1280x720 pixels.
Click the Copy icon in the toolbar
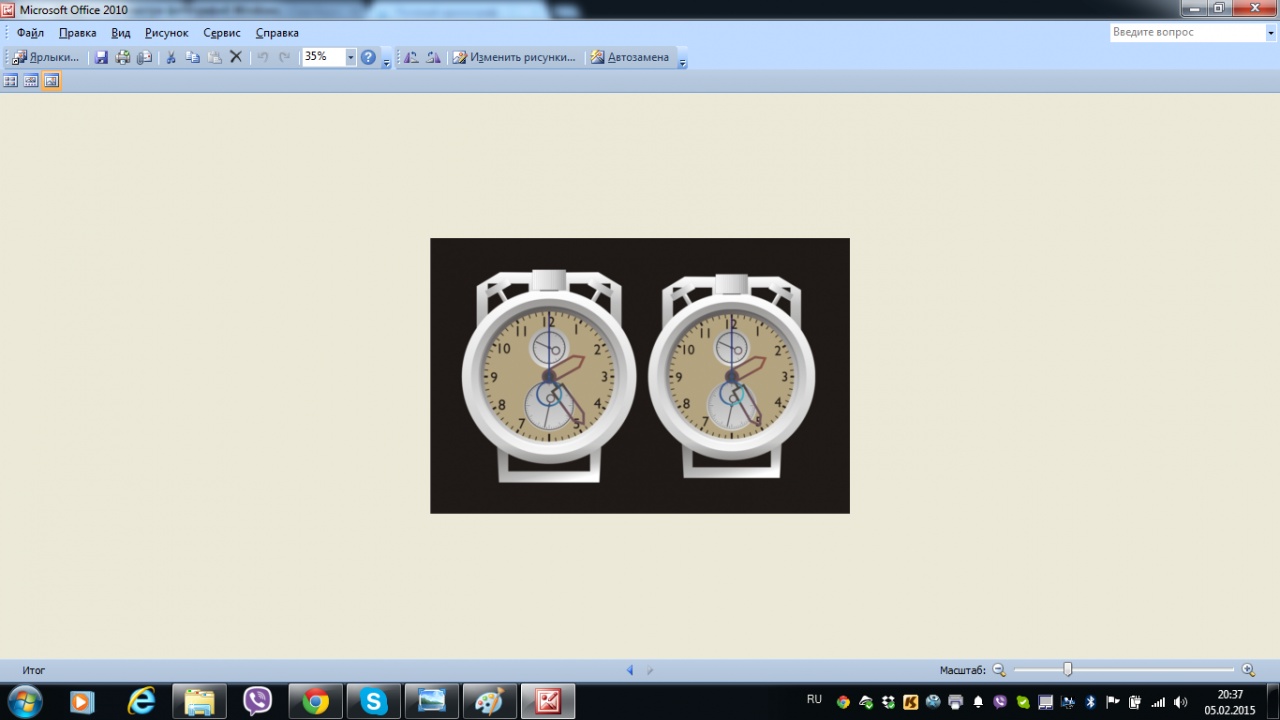click(193, 58)
